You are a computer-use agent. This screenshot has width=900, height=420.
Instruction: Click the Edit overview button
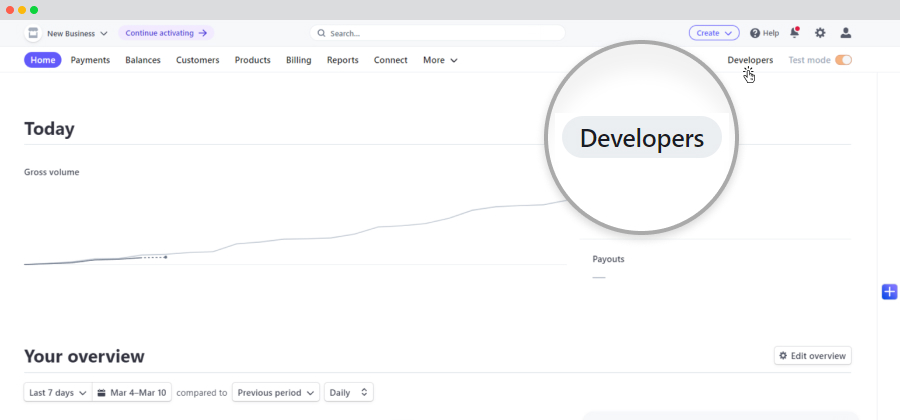coord(813,356)
